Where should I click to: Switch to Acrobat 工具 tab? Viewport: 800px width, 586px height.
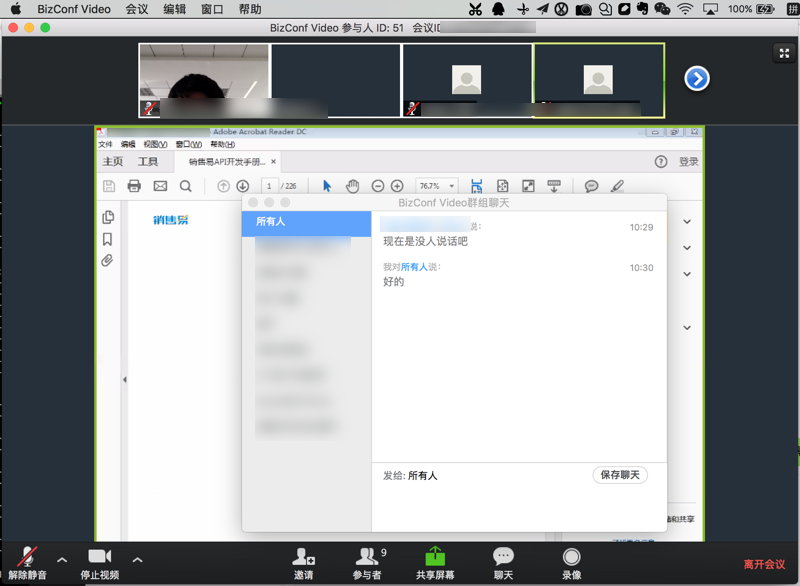(148, 162)
